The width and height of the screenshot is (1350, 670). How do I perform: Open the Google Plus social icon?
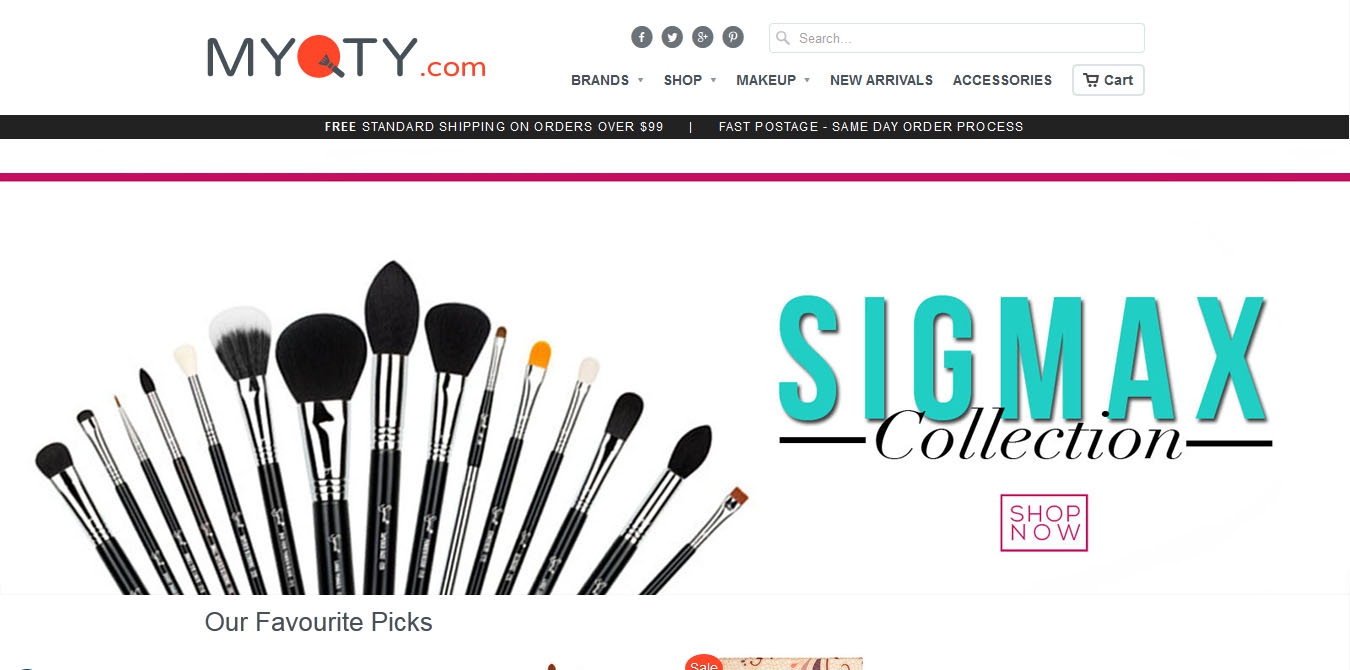(x=703, y=37)
